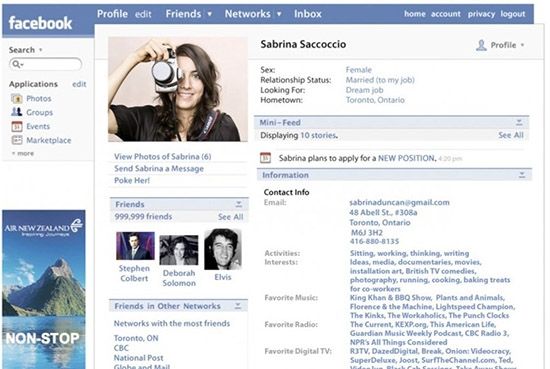Viewport: 550px width, 369px height.
Task: Open the Inbox tab
Action: point(308,14)
